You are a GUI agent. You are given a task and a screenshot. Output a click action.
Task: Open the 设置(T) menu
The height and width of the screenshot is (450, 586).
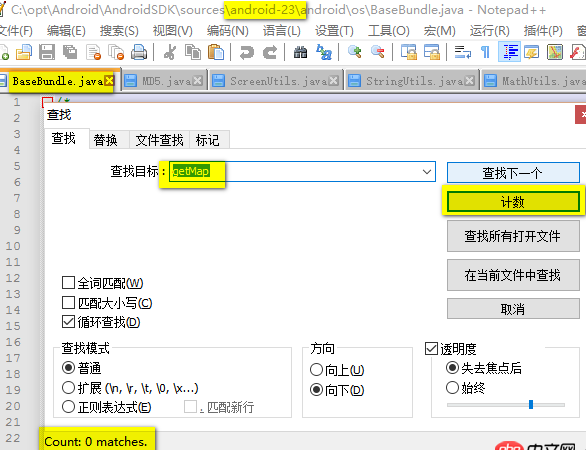pyautogui.click(x=334, y=30)
